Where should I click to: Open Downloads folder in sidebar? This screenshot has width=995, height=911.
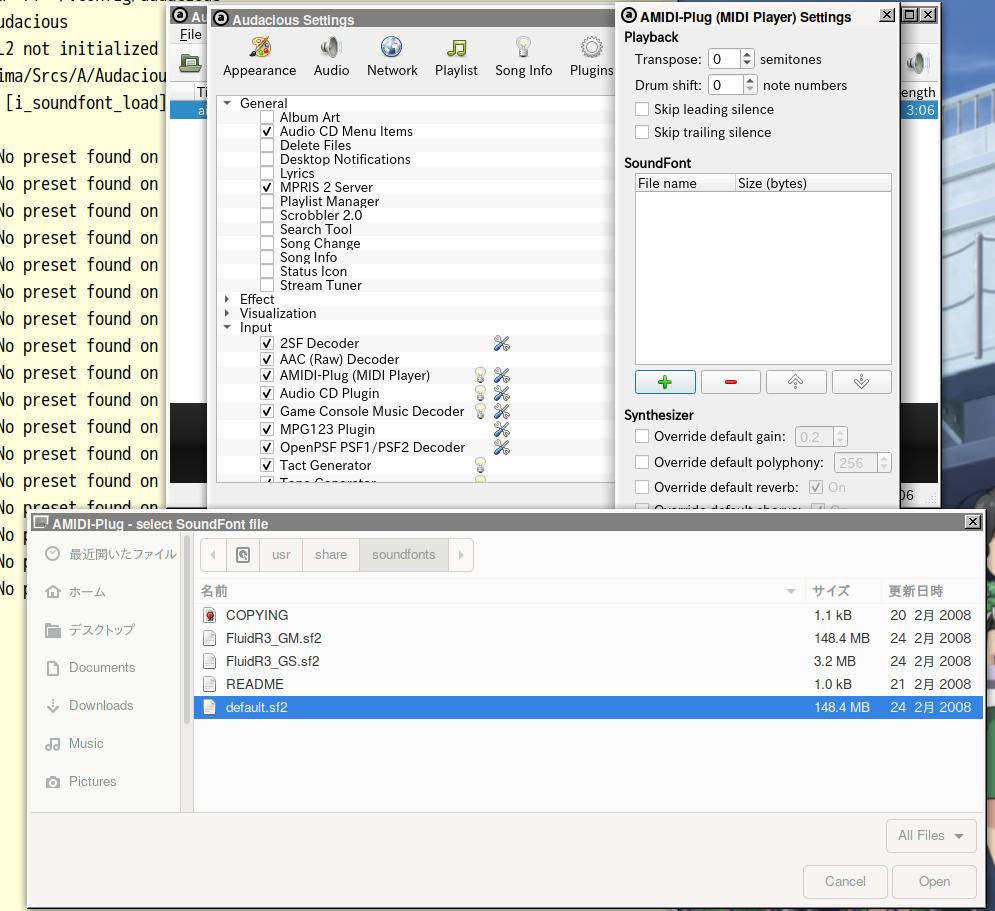pos(89,705)
